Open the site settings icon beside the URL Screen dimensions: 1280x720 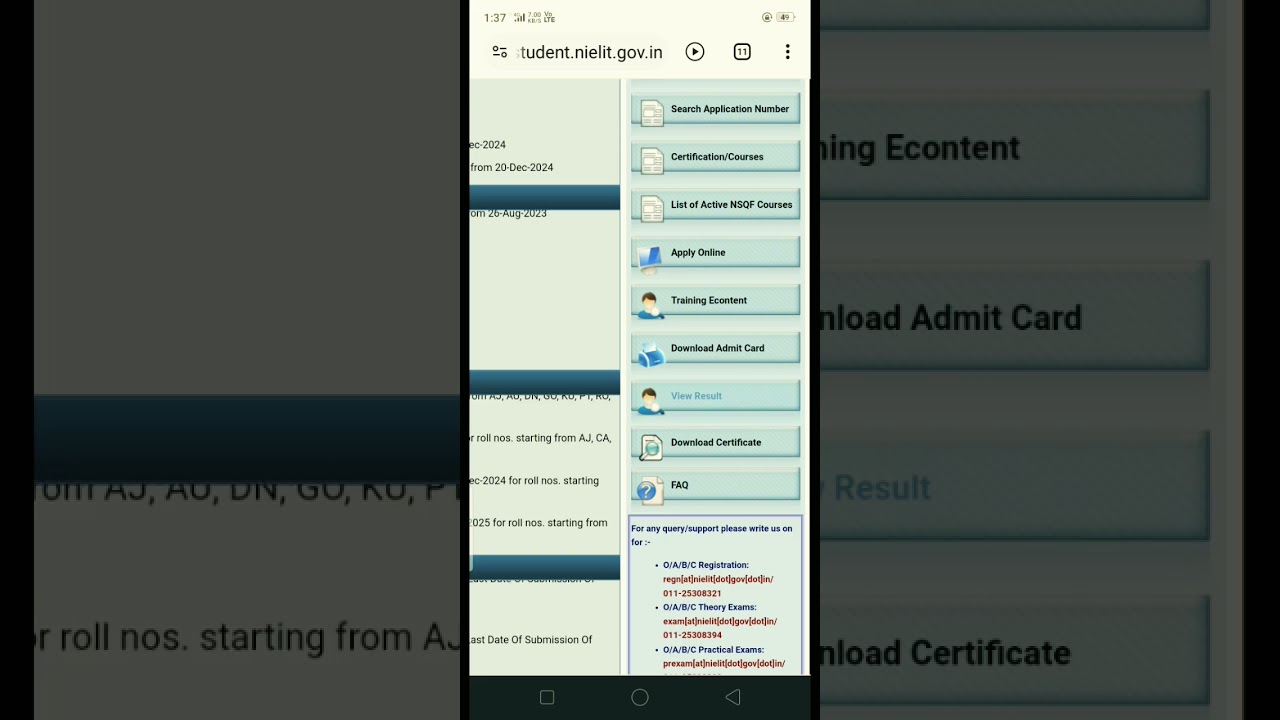pyautogui.click(x=500, y=52)
